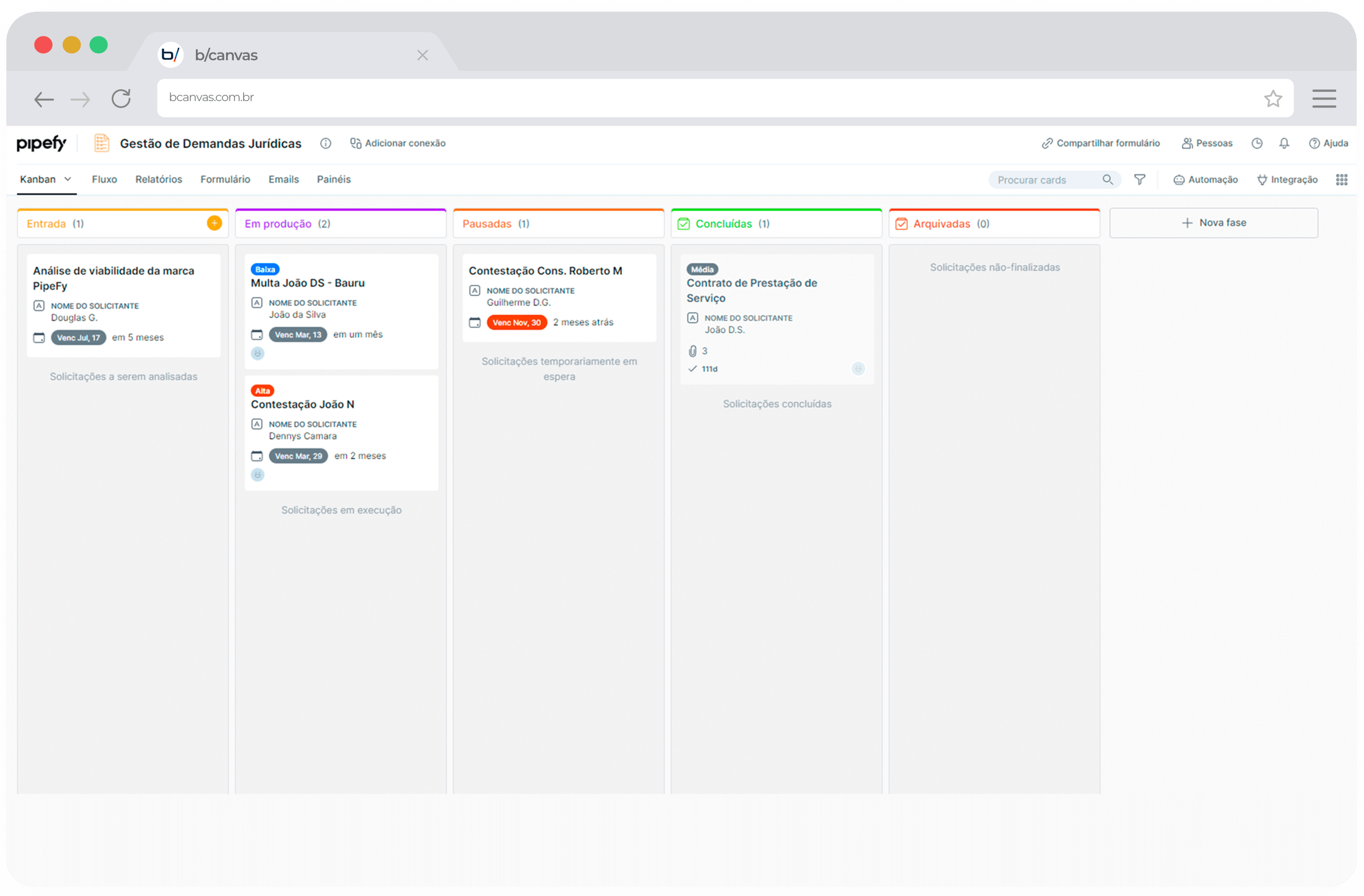This screenshot has height=896, width=1364.
Task: Click the Venc Mar, 29 due date badge
Action: pos(298,456)
